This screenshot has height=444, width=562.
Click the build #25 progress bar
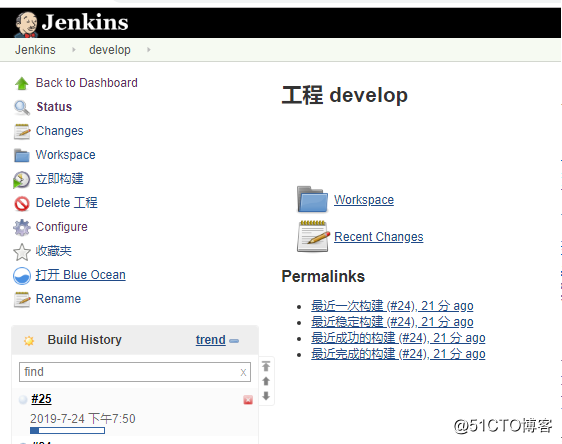point(68,430)
